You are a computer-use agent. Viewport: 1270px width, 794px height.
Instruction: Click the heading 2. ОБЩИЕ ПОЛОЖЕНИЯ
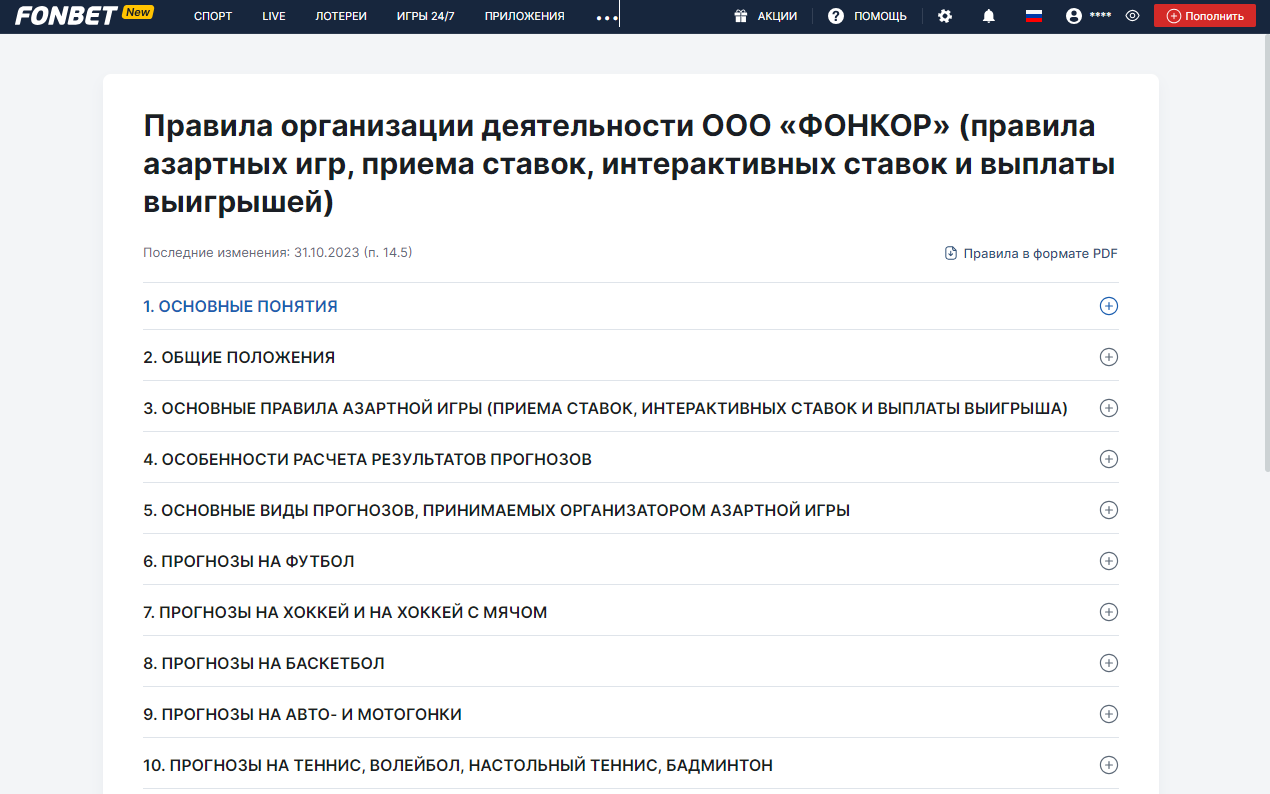239,358
